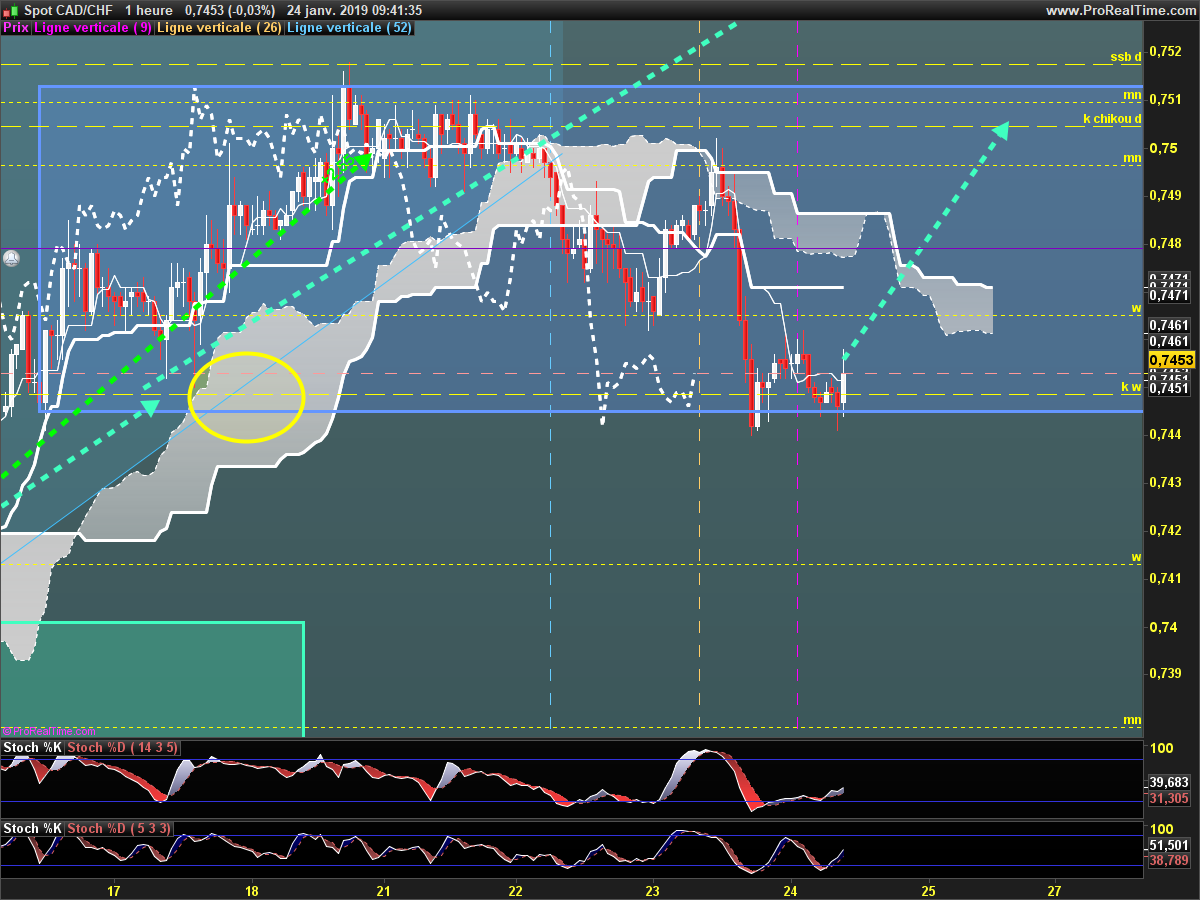This screenshot has width=1200, height=900.
Task: Select the 'Ligne verticale (9)' label
Action: pyautogui.click(x=93, y=28)
